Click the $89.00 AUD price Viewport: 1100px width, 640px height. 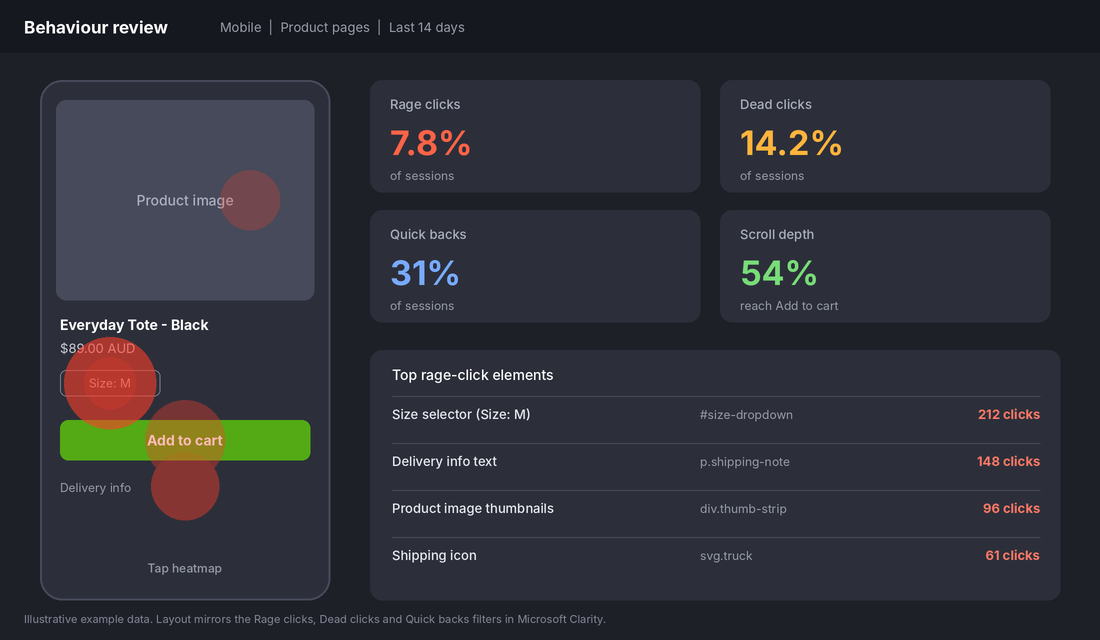point(98,348)
